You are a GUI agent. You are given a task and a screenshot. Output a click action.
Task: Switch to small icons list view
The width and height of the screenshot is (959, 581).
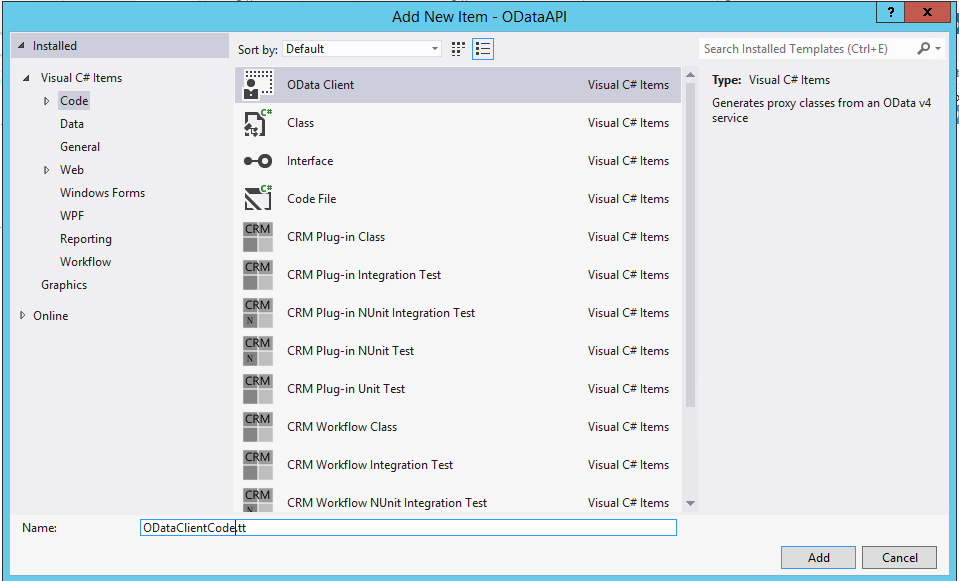(483, 49)
